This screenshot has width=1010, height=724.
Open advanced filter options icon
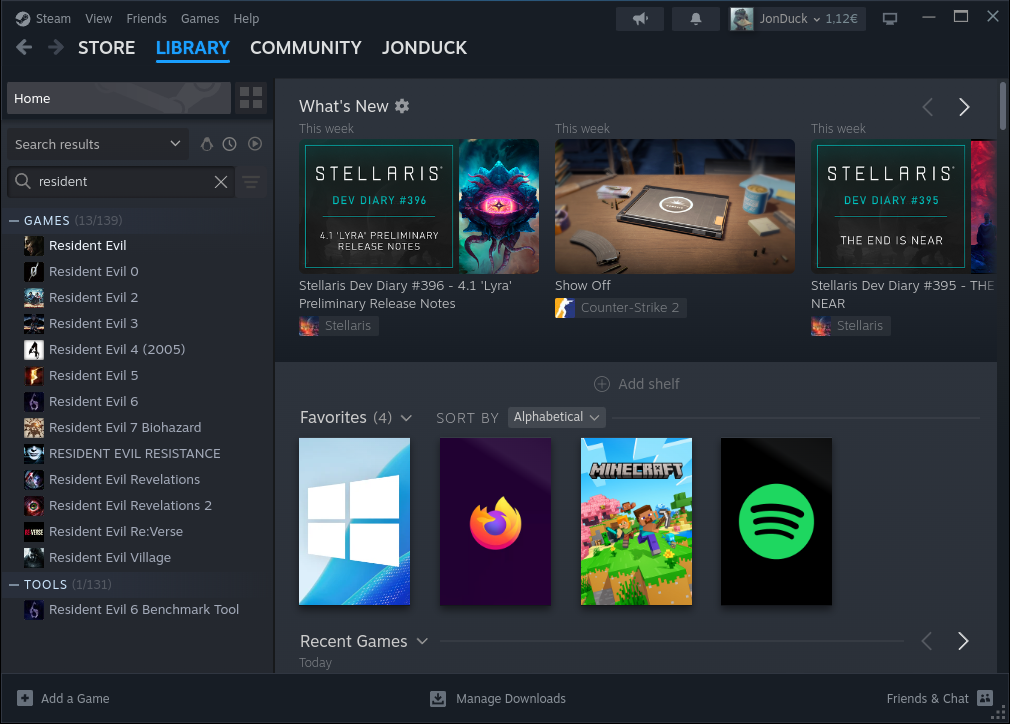tap(251, 182)
